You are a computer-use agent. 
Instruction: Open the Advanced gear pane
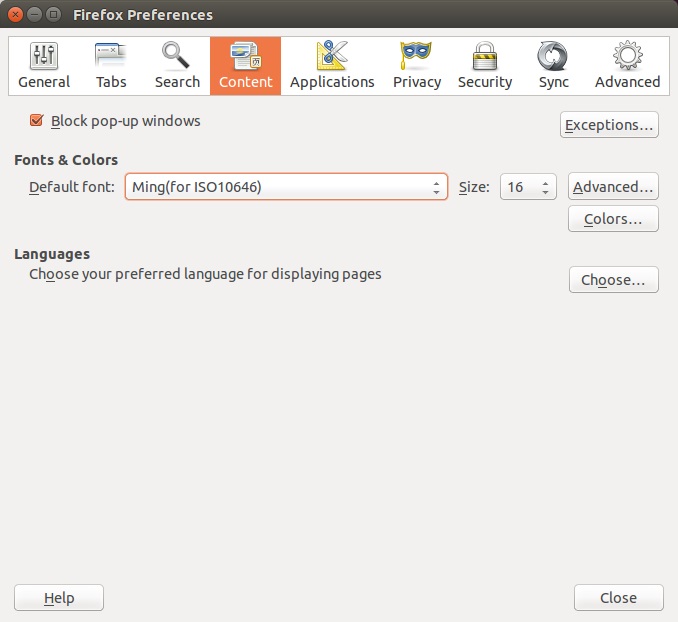627,66
